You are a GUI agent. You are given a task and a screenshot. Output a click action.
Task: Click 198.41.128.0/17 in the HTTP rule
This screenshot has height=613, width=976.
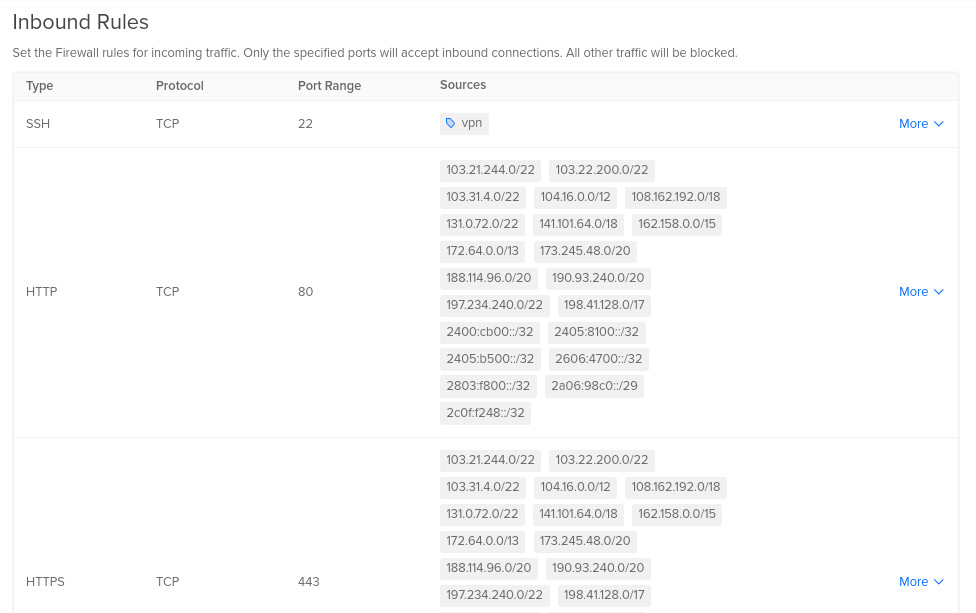[604, 305]
